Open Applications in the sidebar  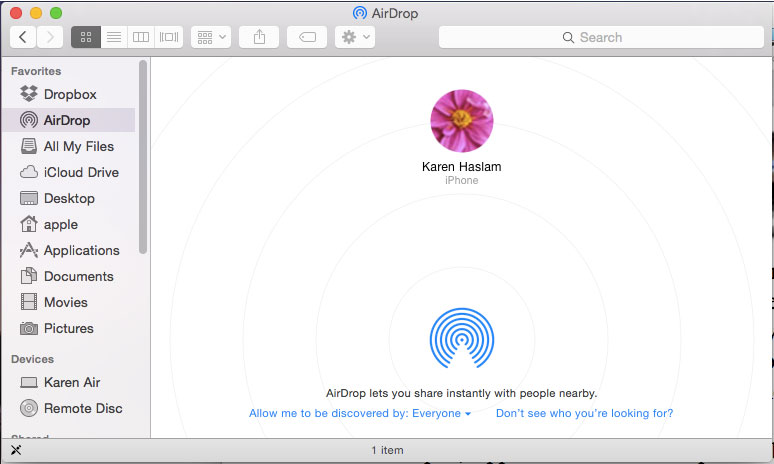pyautogui.click(x=68, y=250)
